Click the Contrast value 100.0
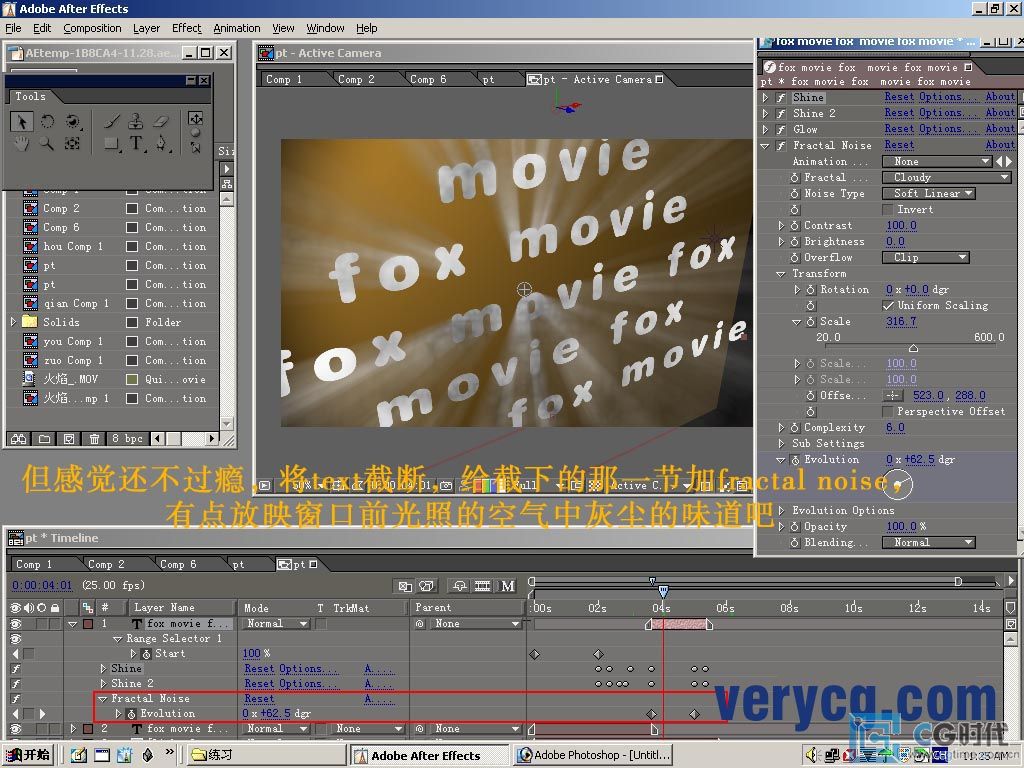 point(901,225)
